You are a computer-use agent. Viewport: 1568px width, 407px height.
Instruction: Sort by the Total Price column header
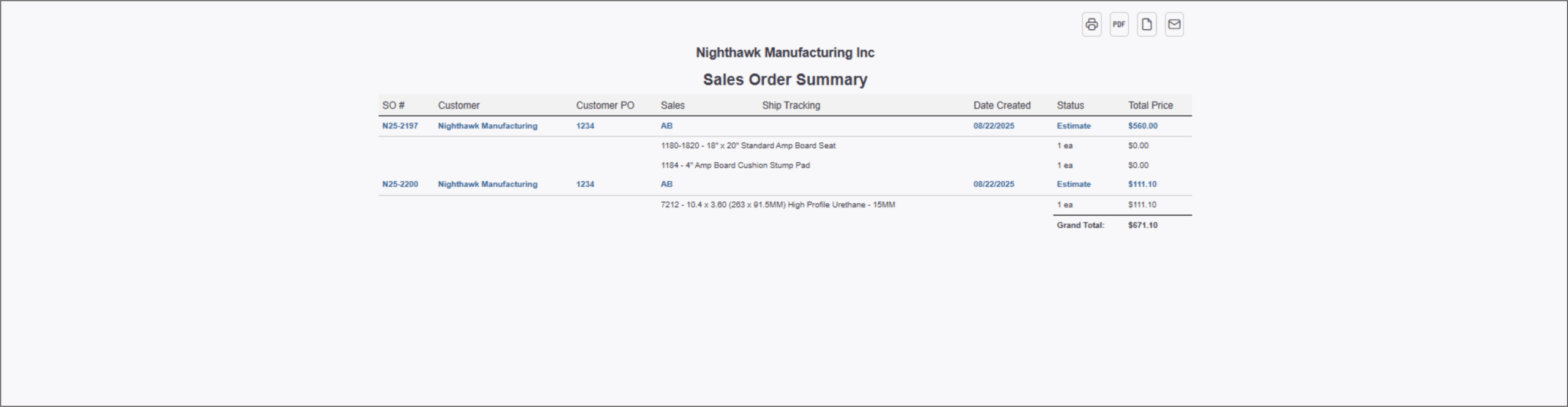tap(1150, 105)
